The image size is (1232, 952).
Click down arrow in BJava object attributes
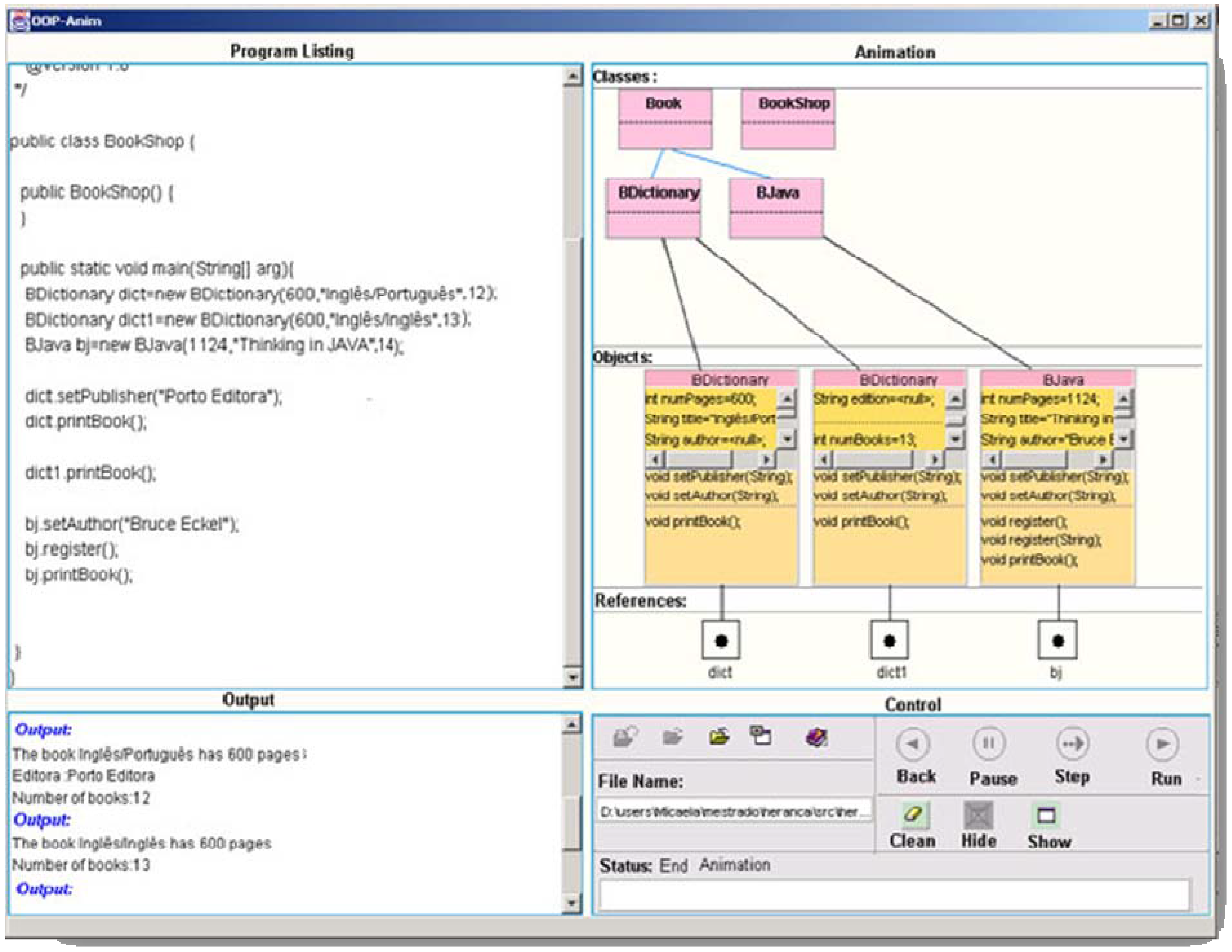click(x=1123, y=438)
